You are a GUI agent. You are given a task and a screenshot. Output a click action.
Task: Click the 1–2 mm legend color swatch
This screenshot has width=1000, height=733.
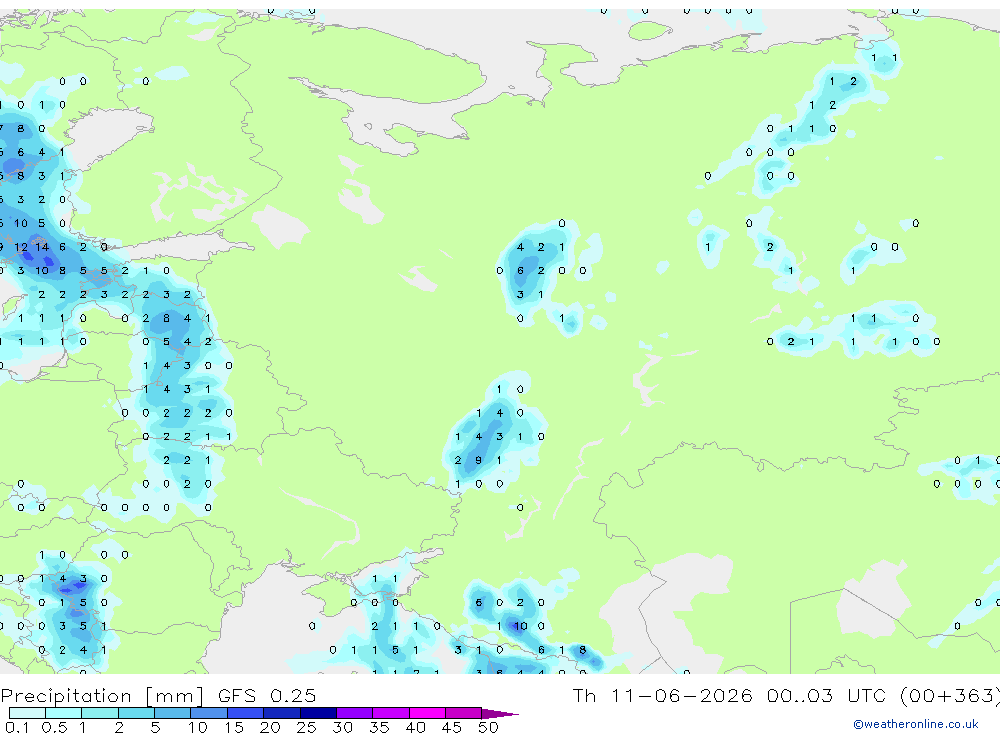pos(100,713)
